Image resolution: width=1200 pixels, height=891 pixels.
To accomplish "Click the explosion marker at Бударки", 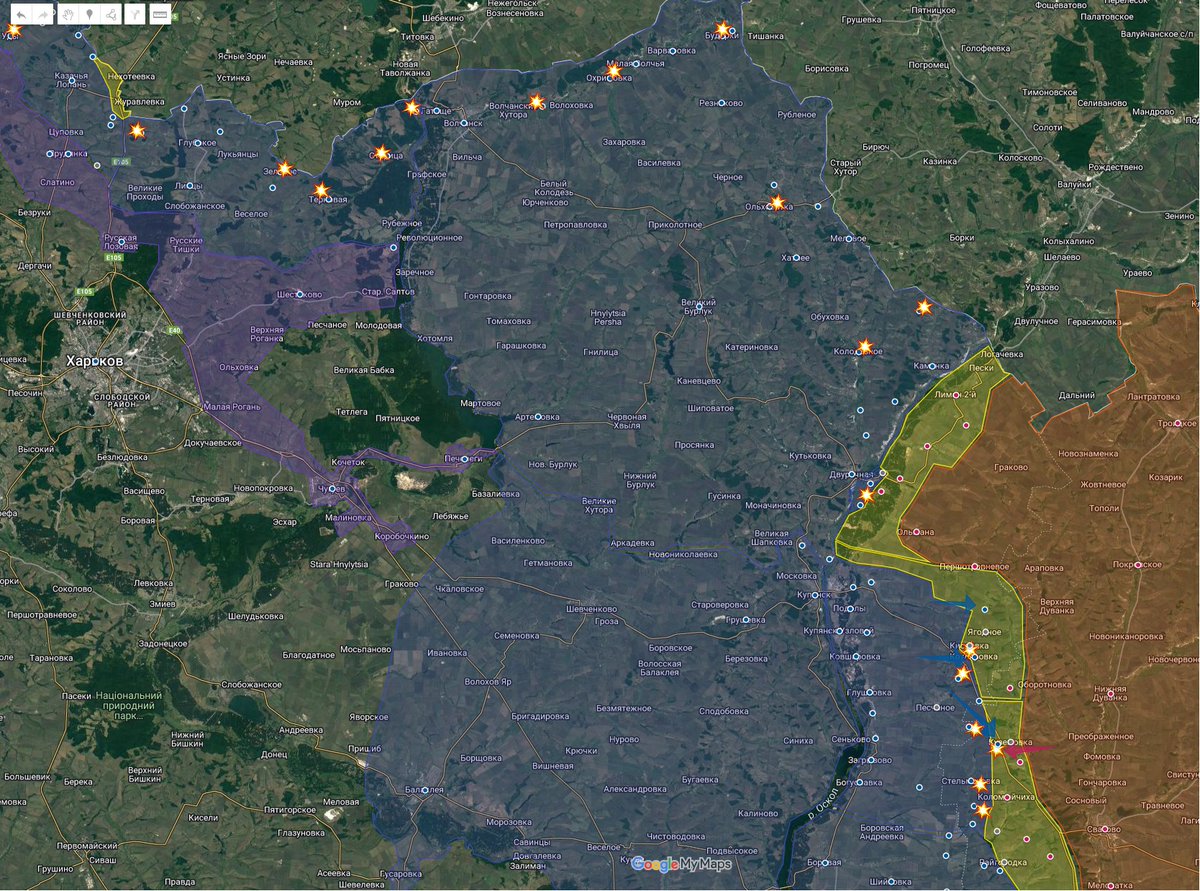I will [x=722, y=30].
